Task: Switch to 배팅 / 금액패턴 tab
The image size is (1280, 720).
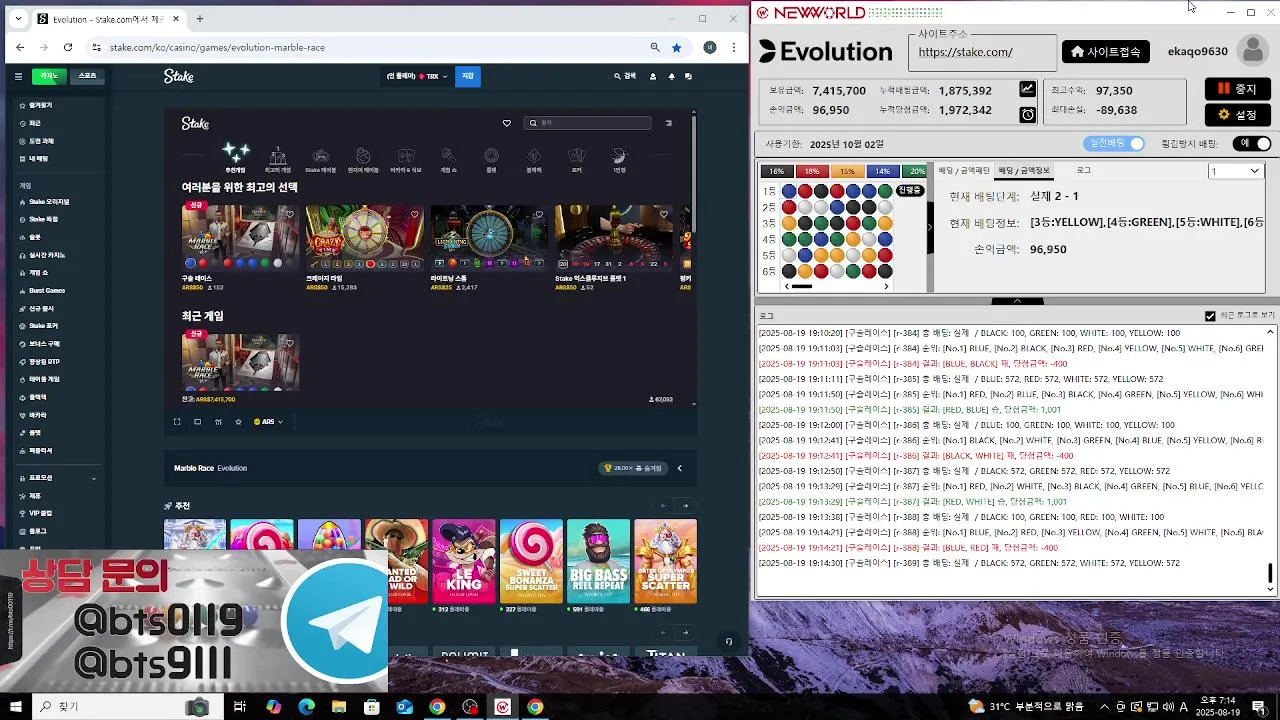Action: tap(963, 171)
